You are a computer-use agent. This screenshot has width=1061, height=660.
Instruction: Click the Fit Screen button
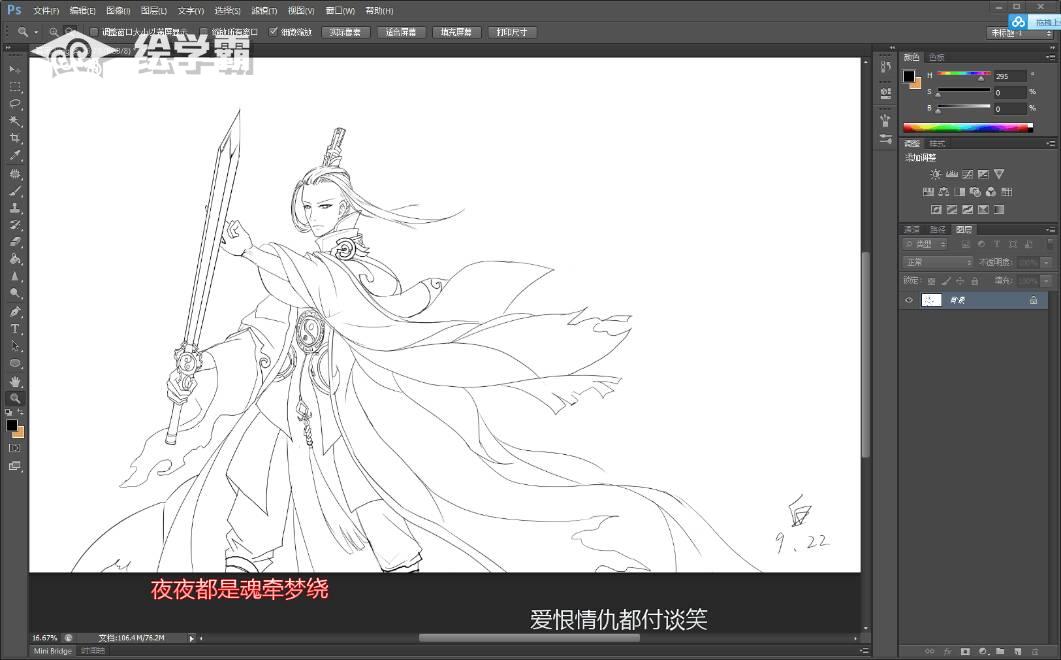tap(401, 32)
